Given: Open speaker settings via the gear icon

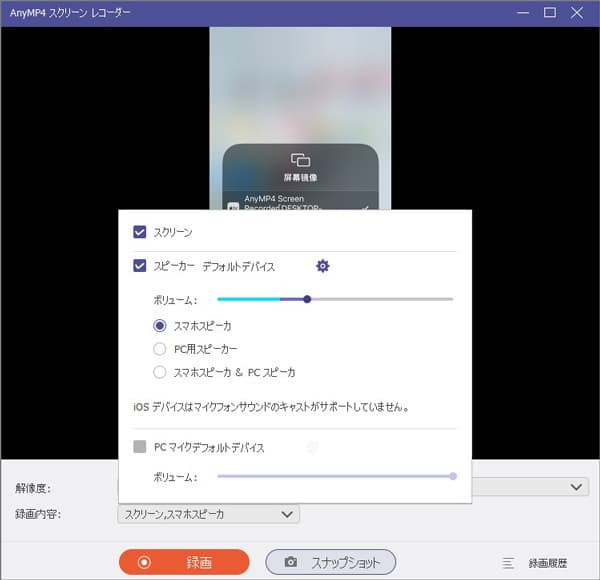Looking at the screenshot, I should click(322, 266).
